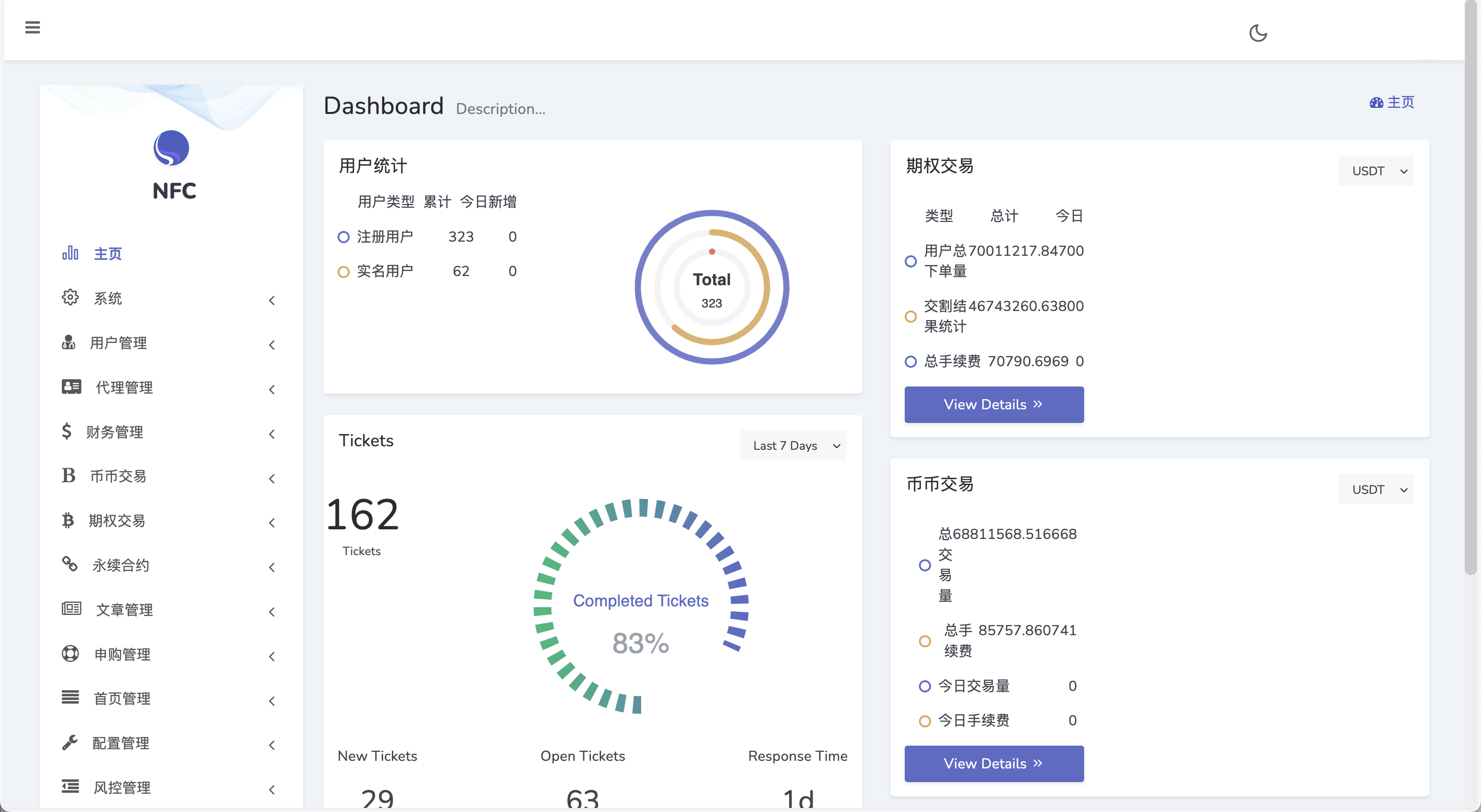Select the 用户管理 user management icon
The width and height of the screenshot is (1481, 812).
point(69,342)
